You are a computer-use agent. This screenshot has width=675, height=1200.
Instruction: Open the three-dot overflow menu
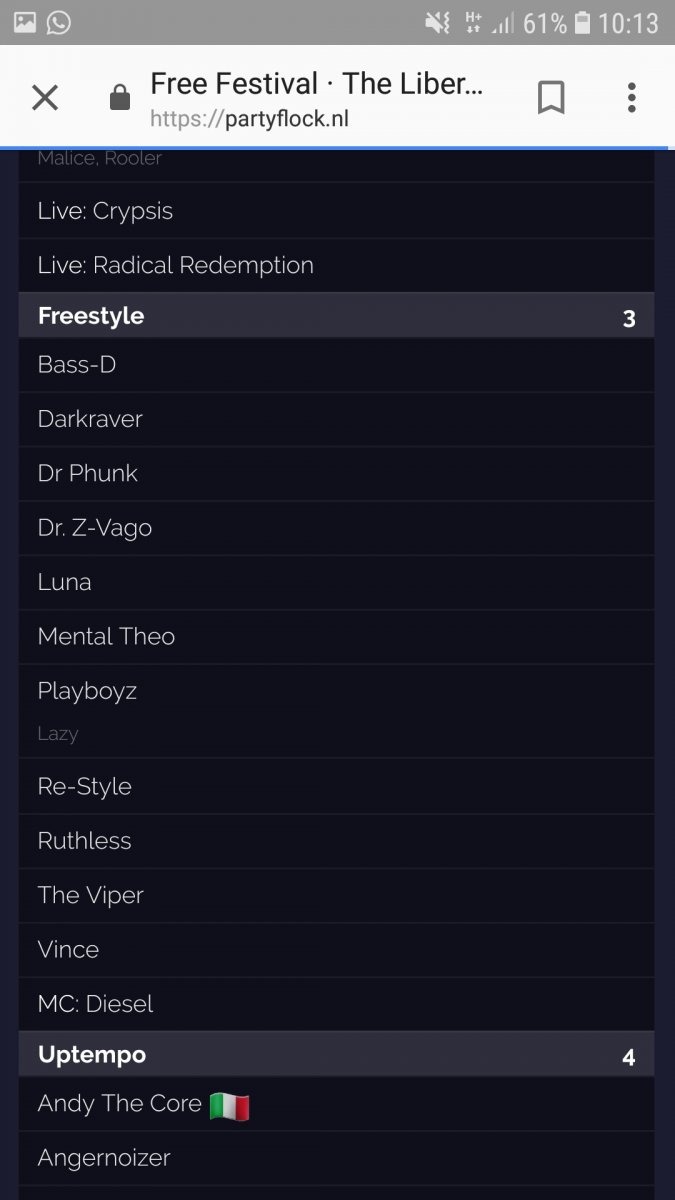click(x=631, y=97)
